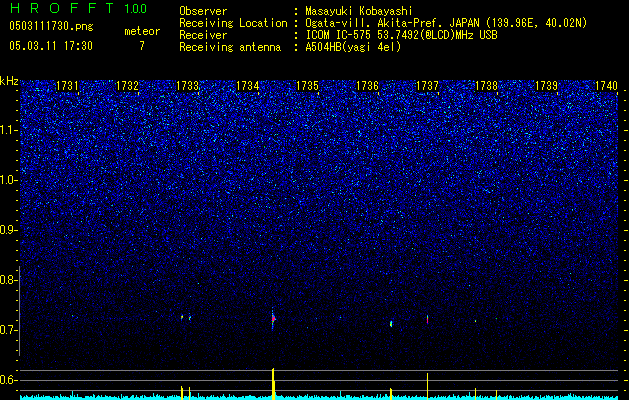Screen dimensions: 629x400
Task: Click the 0.9 kHz axis label
Action: pos(8,230)
